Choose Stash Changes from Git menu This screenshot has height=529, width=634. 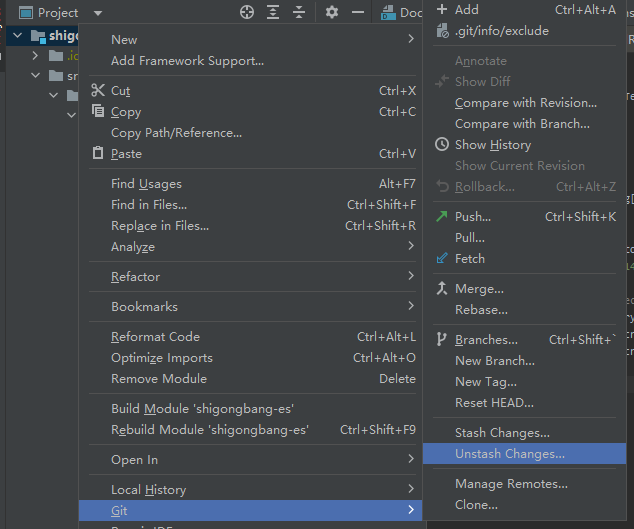tap(502, 433)
